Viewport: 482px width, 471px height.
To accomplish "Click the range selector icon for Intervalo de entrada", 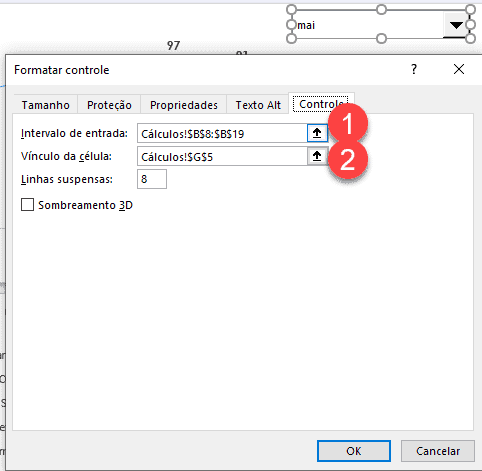I will [317, 133].
